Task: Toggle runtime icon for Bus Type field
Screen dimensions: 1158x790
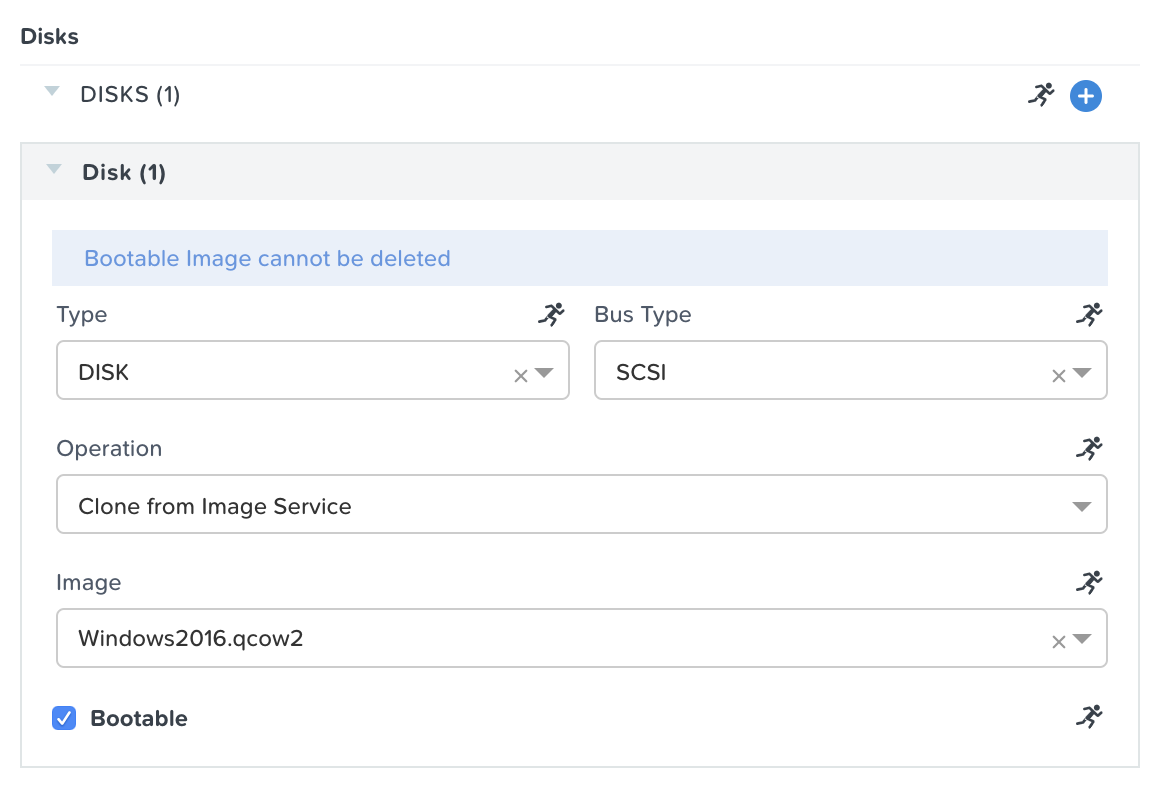Action: pyautogui.click(x=1089, y=315)
